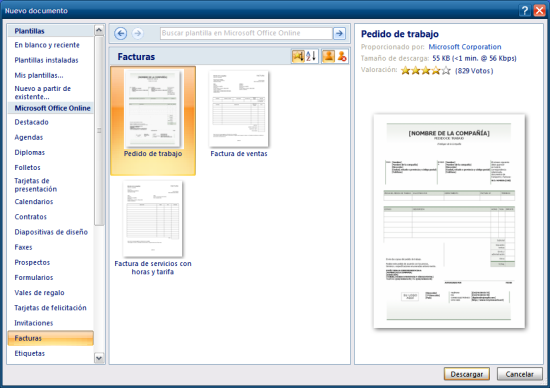Select the highlighted Facturas category

(x=51, y=338)
